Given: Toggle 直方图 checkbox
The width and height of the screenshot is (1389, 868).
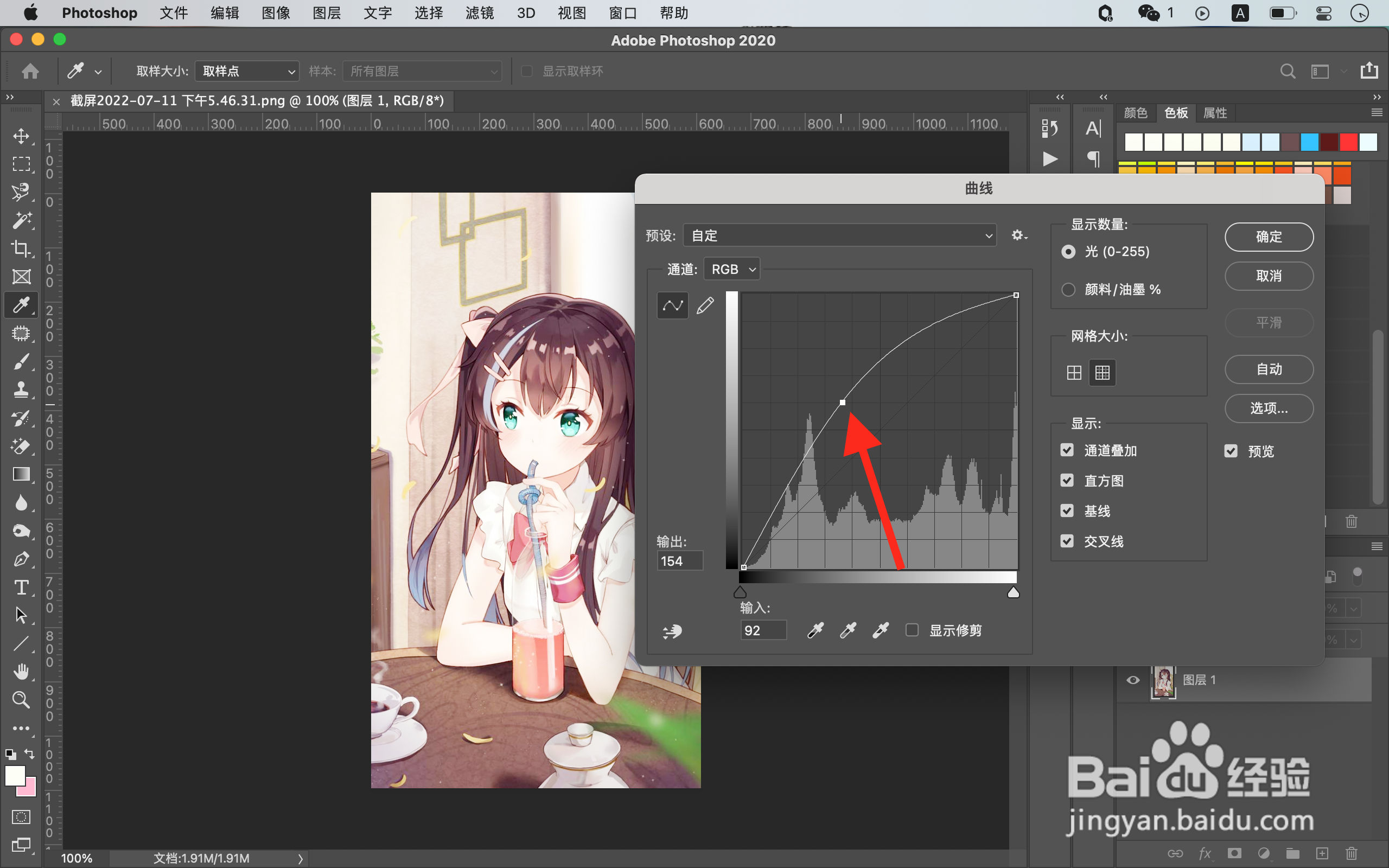Looking at the screenshot, I should 1067,481.
